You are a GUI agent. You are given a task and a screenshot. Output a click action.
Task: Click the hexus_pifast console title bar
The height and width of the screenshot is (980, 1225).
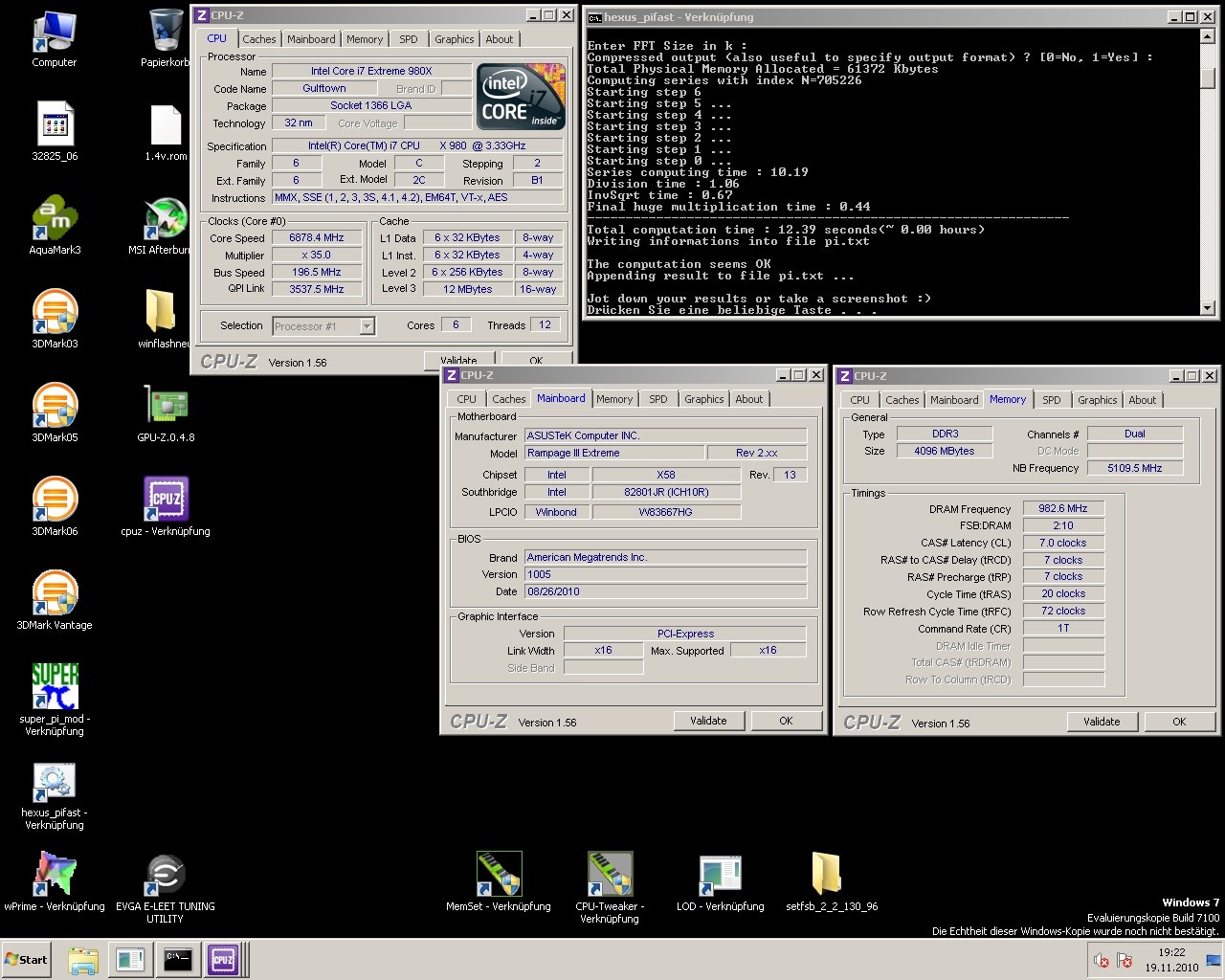(876, 16)
